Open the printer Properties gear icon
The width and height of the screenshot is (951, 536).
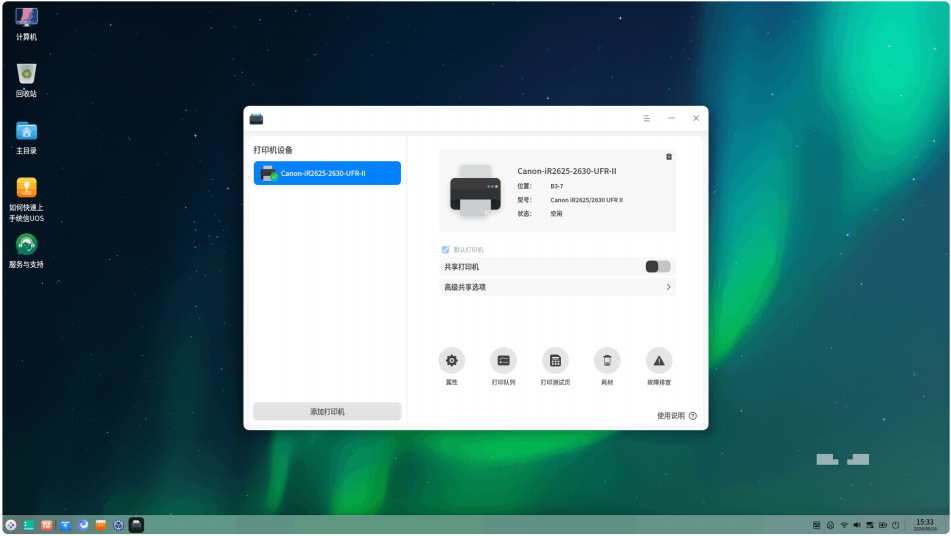(451, 361)
